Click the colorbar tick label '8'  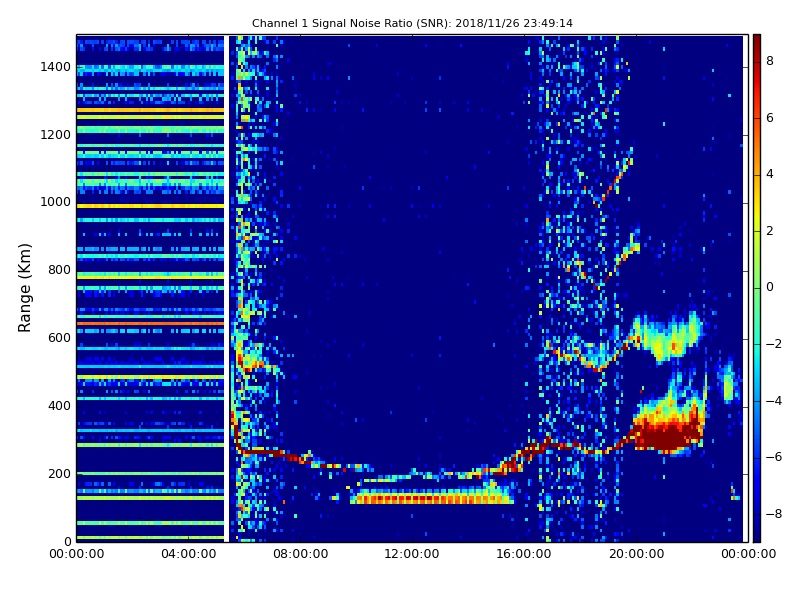(770, 61)
